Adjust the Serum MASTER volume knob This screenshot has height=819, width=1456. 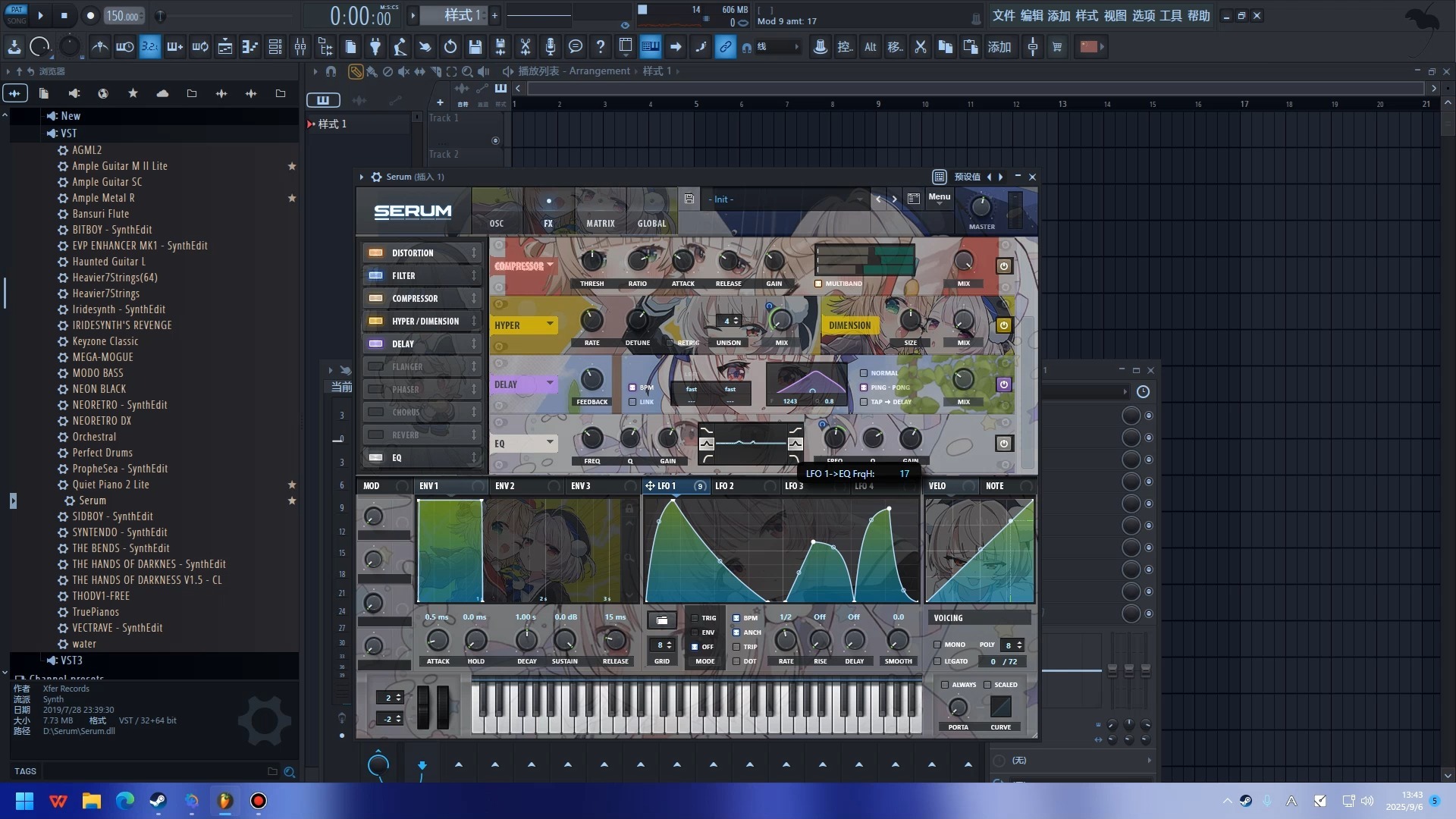pos(981,206)
